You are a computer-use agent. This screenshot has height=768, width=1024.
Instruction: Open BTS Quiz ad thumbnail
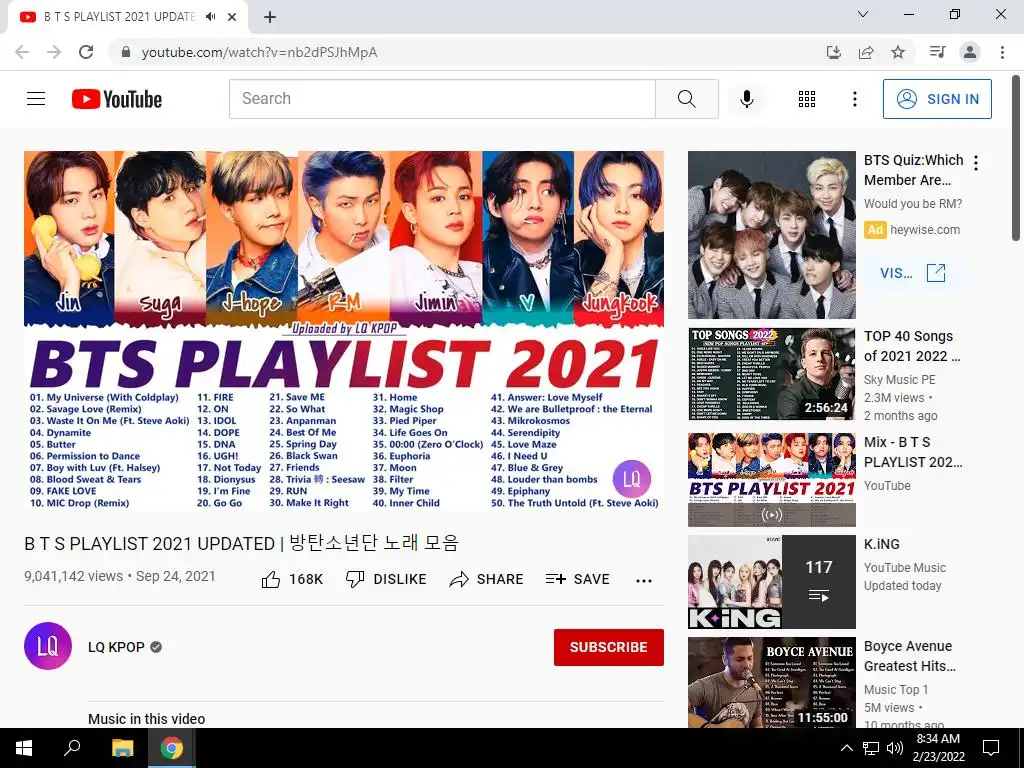click(x=771, y=234)
